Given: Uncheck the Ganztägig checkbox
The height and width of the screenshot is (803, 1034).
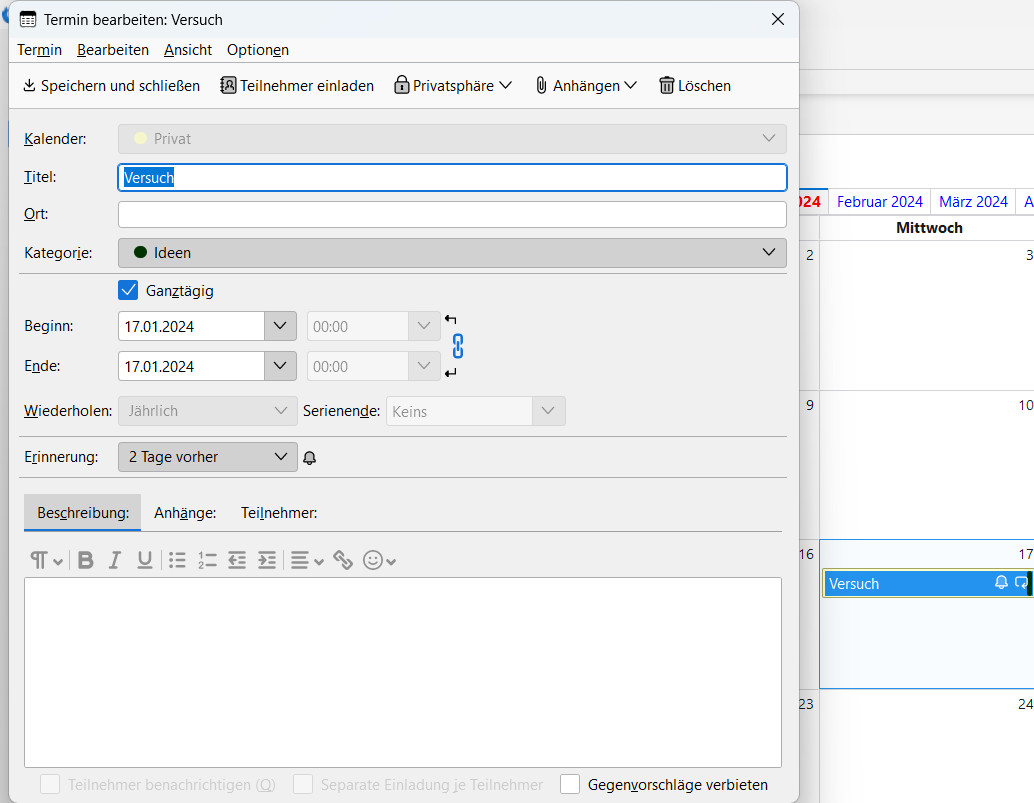Looking at the screenshot, I should coord(128,291).
